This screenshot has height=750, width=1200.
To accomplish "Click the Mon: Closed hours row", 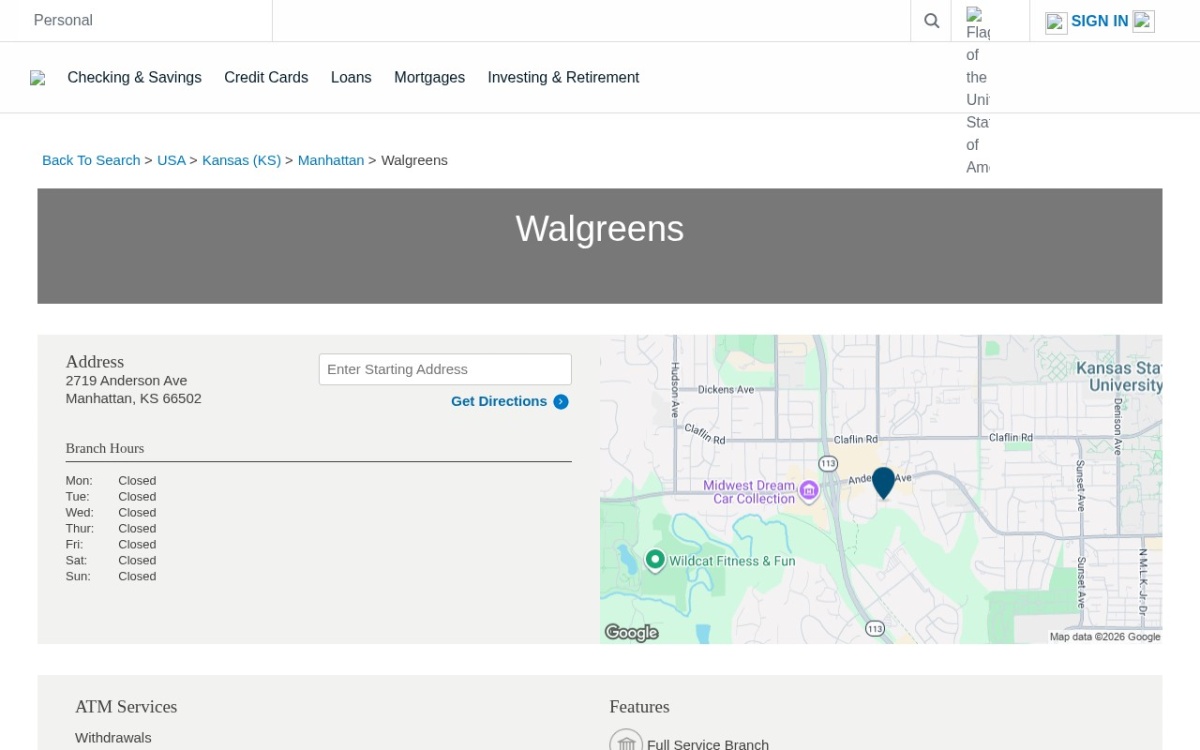I will [x=111, y=480].
